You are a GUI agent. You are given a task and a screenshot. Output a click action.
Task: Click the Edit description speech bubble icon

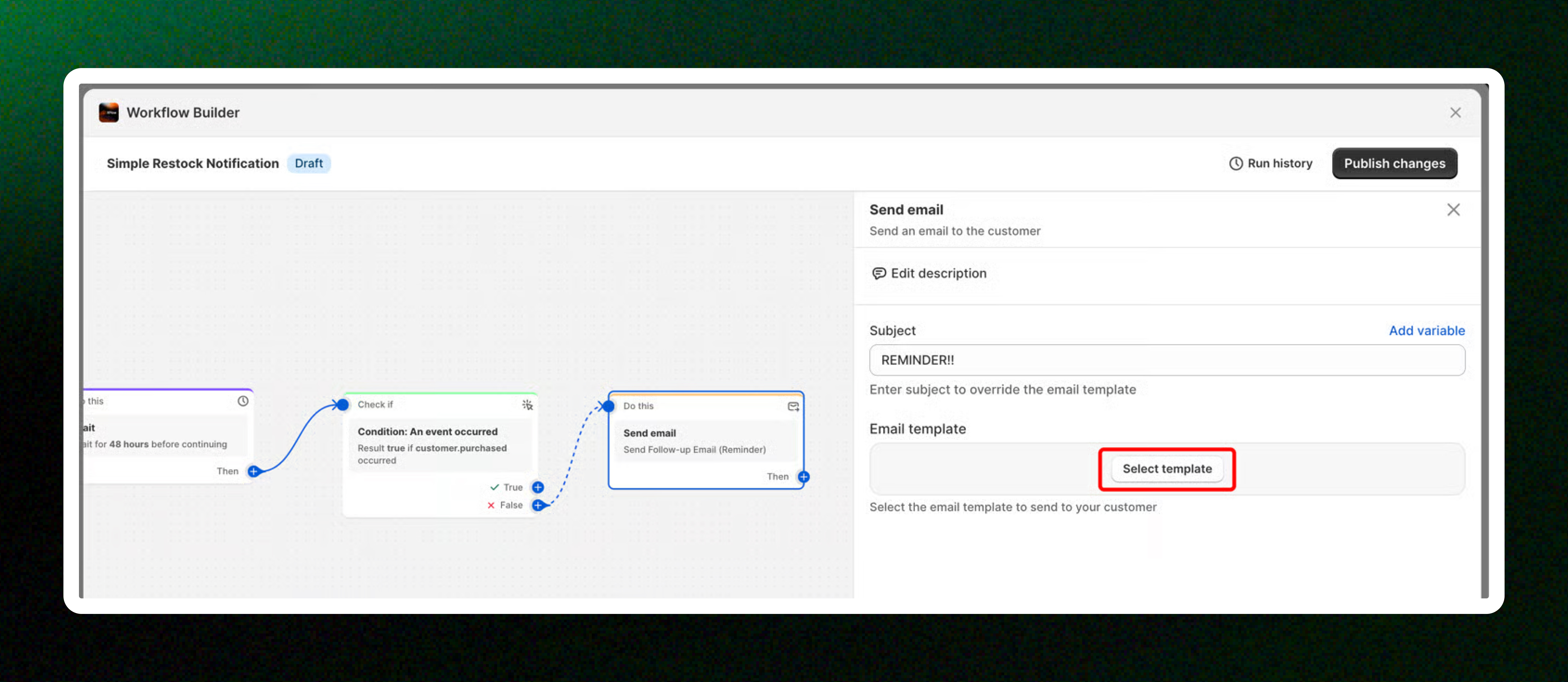pyautogui.click(x=878, y=273)
